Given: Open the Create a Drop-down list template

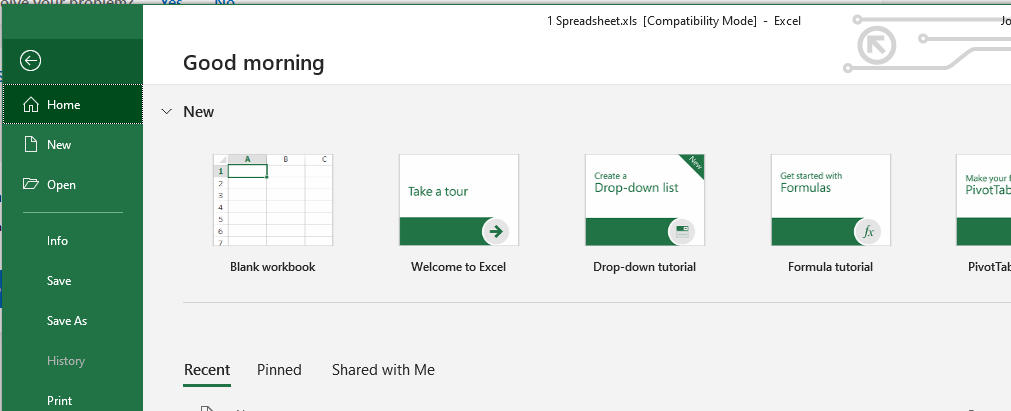Looking at the screenshot, I should click(x=645, y=200).
